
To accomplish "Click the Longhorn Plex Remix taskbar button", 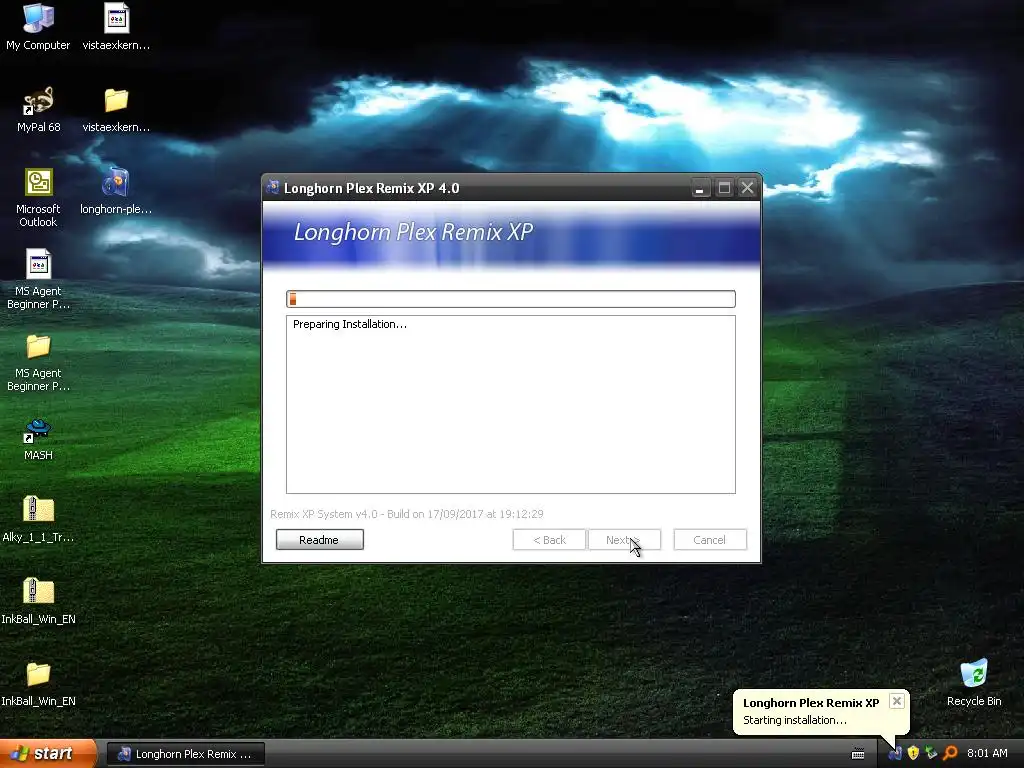I will 185,754.
